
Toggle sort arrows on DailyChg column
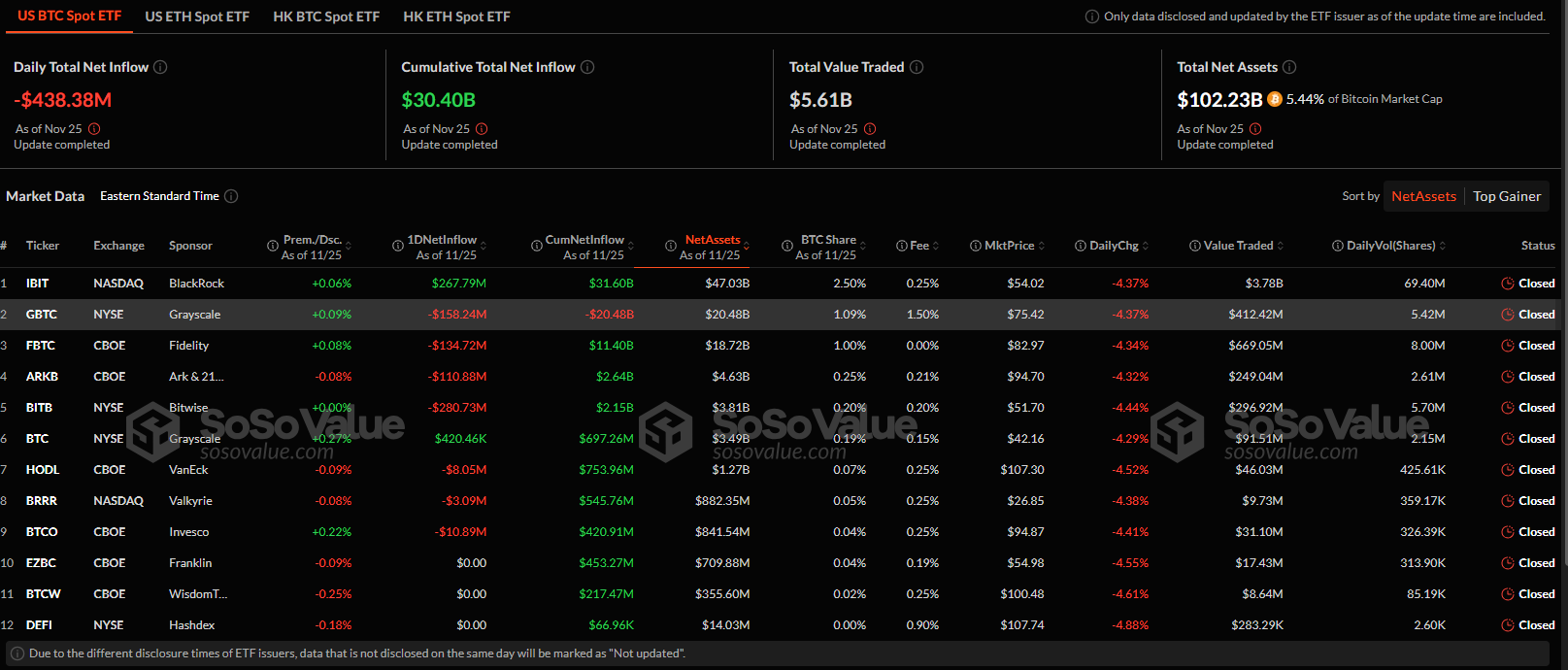[1146, 247]
